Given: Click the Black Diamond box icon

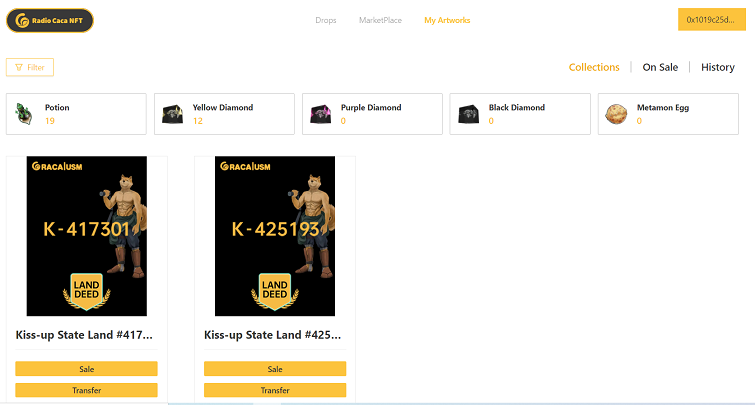Looking at the screenshot, I should point(468,115).
